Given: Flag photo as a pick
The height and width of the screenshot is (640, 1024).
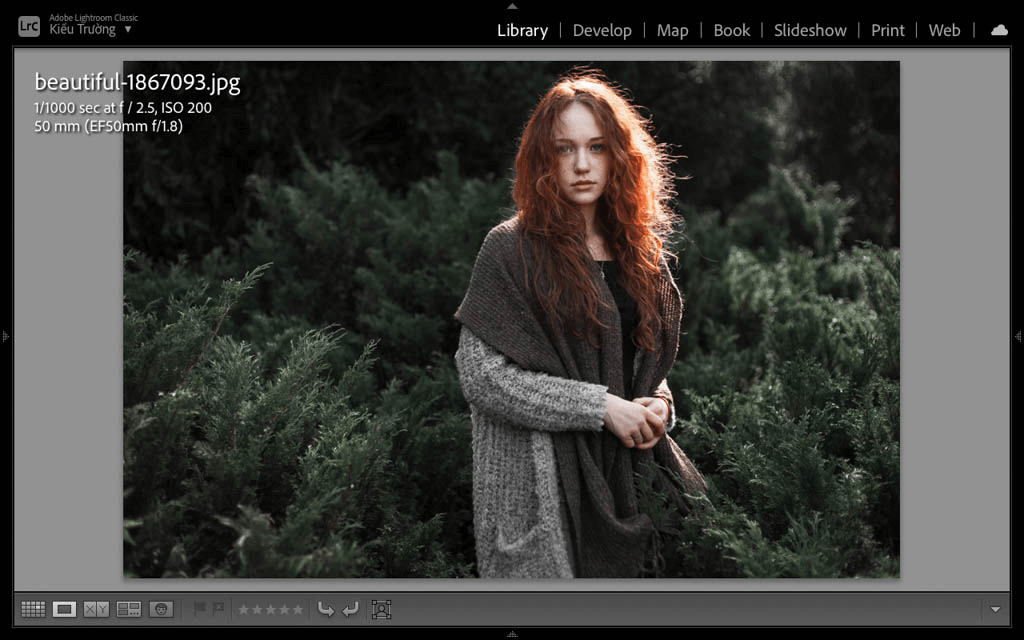Looking at the screenshot, I should [200, 609].
